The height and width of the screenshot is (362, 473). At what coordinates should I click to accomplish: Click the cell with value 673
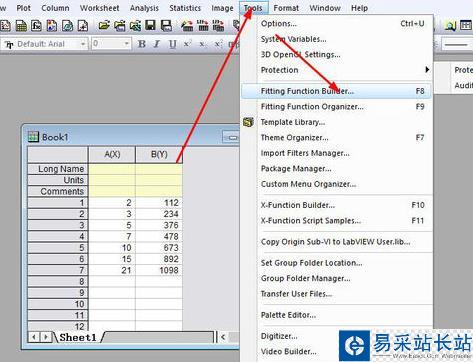pyautogui.click(x=159, y=248)
